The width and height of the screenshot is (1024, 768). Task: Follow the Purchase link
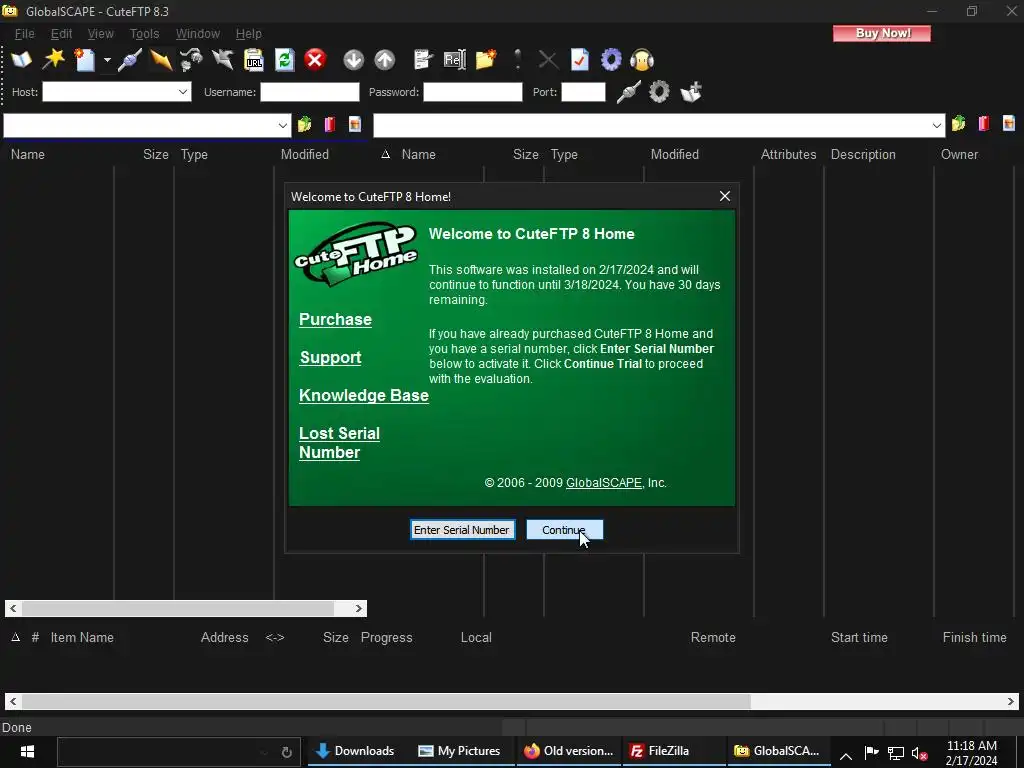tap(335, 319)
